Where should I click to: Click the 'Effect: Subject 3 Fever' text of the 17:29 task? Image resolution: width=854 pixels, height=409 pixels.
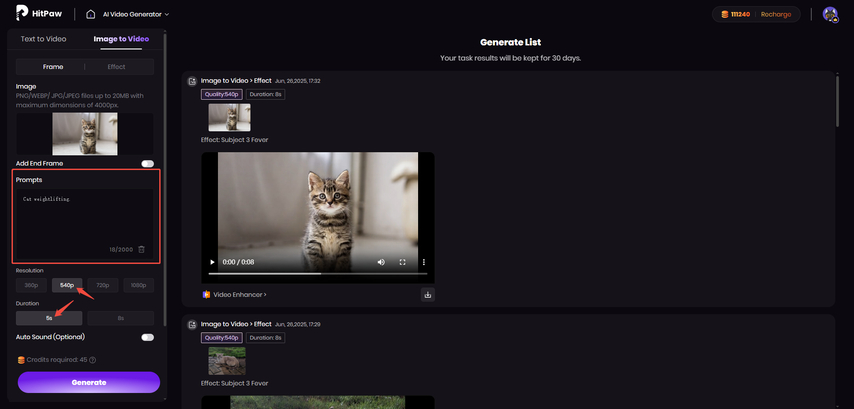pos(234,383)
